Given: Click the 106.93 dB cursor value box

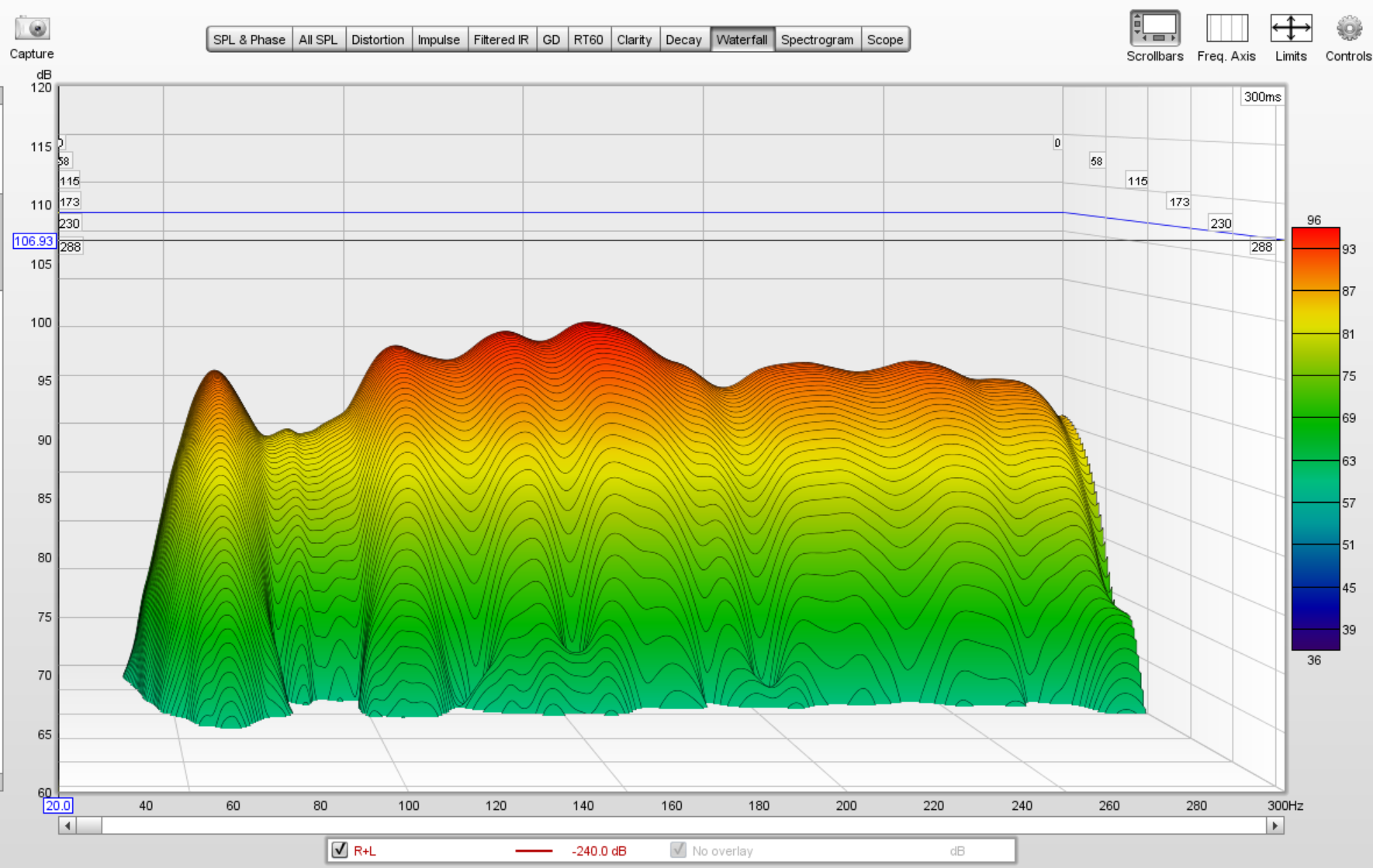Looking at the screenshot, I should click(x=34, y=241).
